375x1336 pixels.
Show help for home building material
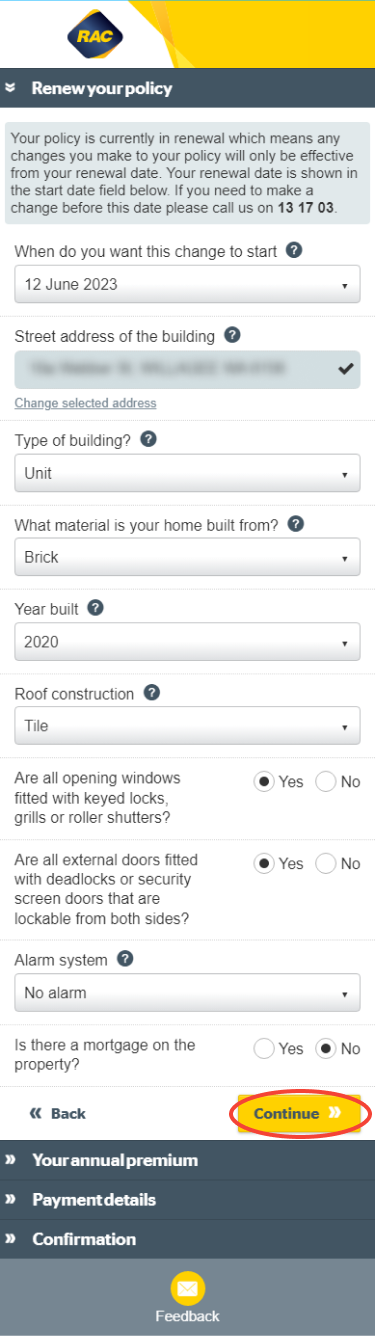[x=296, y=523]
